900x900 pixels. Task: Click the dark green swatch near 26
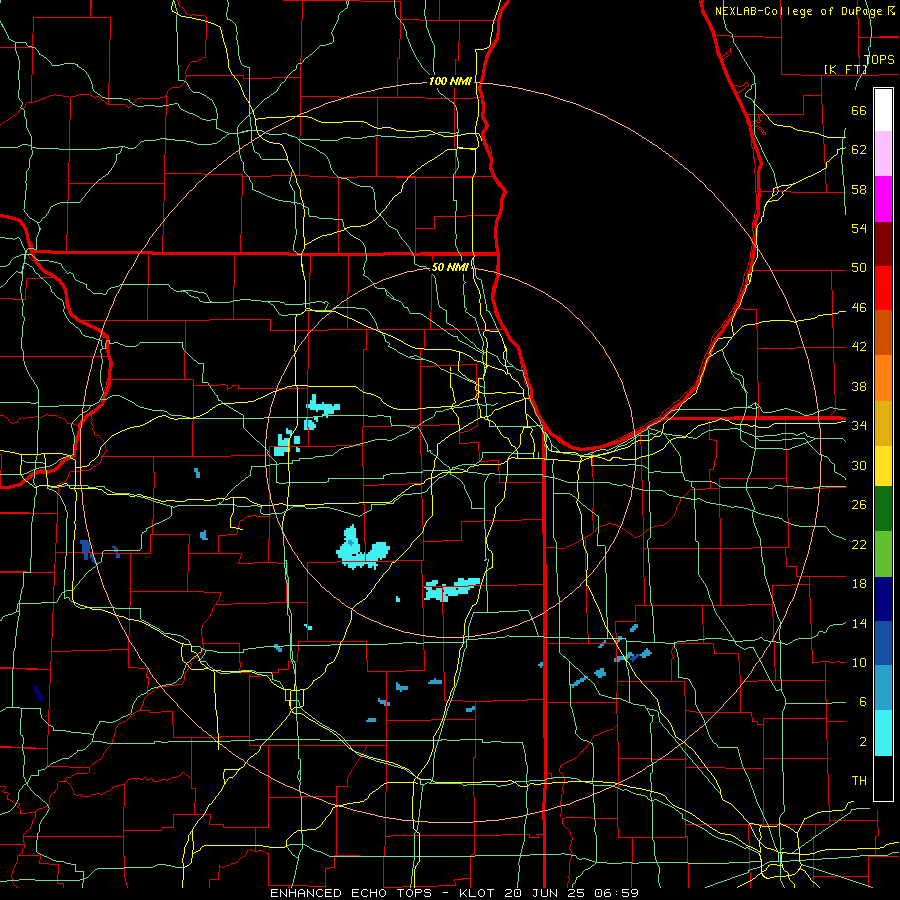pos(883,509)
